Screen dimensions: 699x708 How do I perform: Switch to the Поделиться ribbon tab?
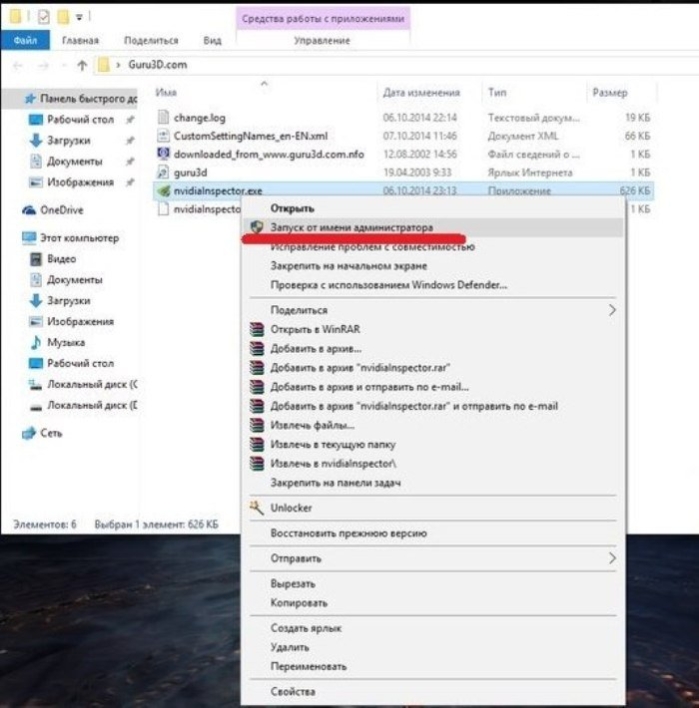tap(151, 40)
